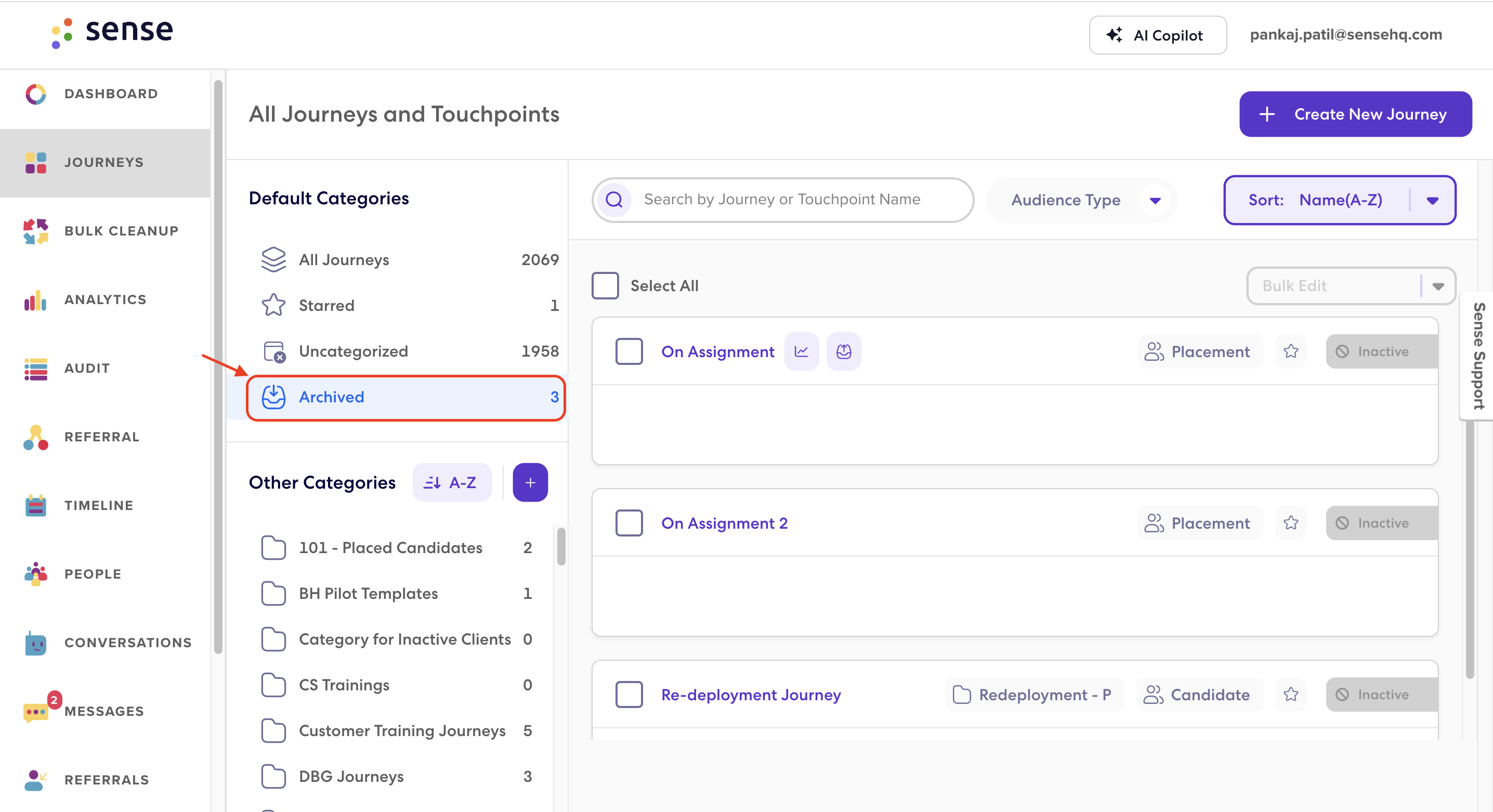This screenshot has width=1493, height=812.
Task: Click the All Journeys stack icon
Action: pos(273,259)
